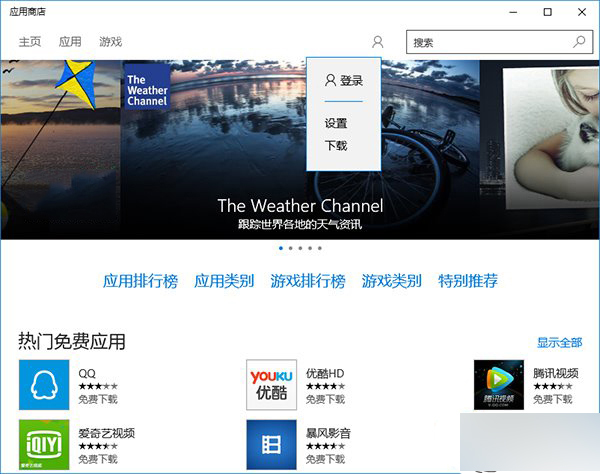
Task: Open the 游戏类别 link
Action: click(x=391, y=281)
